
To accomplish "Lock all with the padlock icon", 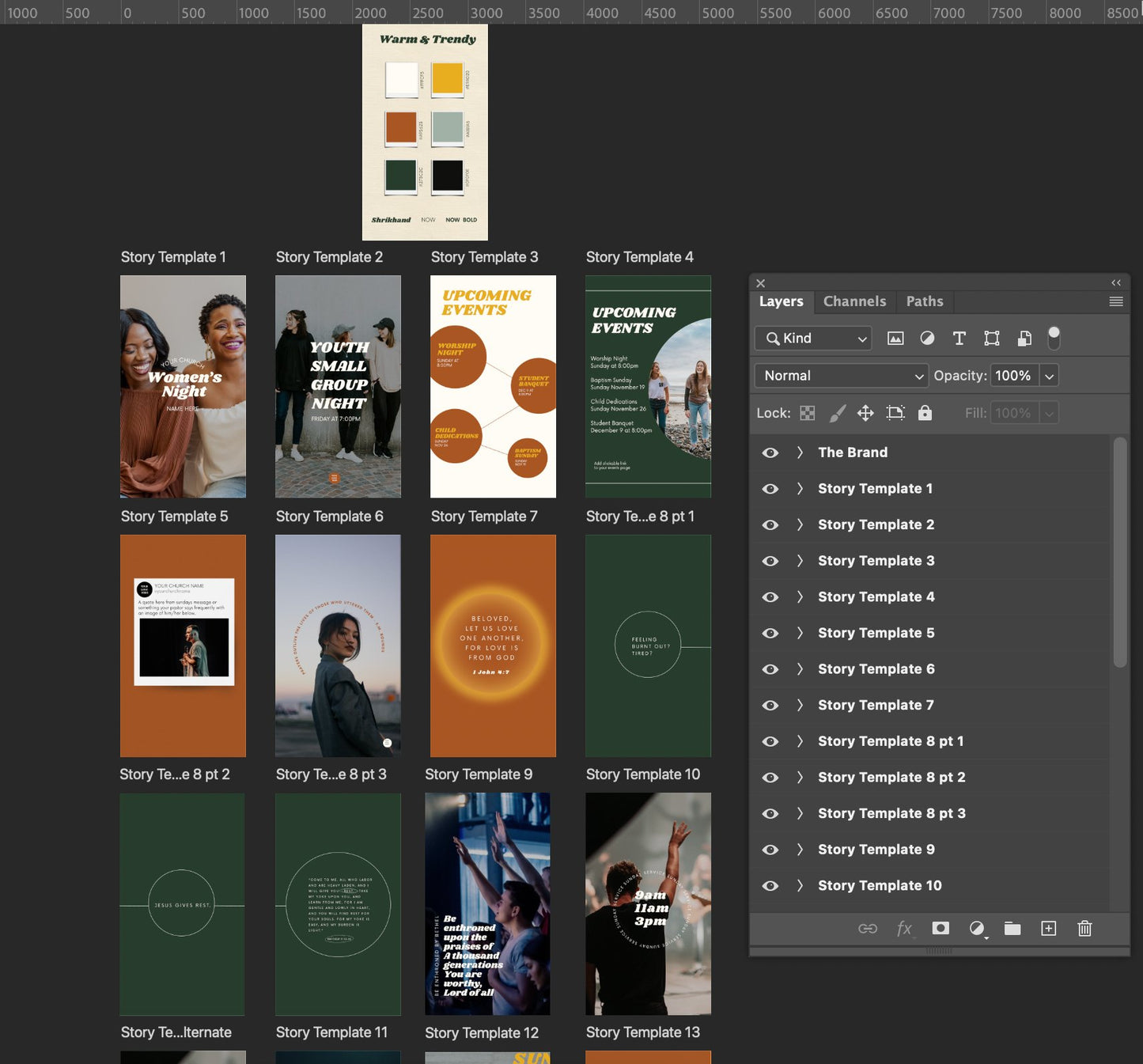I will point(925,413).
